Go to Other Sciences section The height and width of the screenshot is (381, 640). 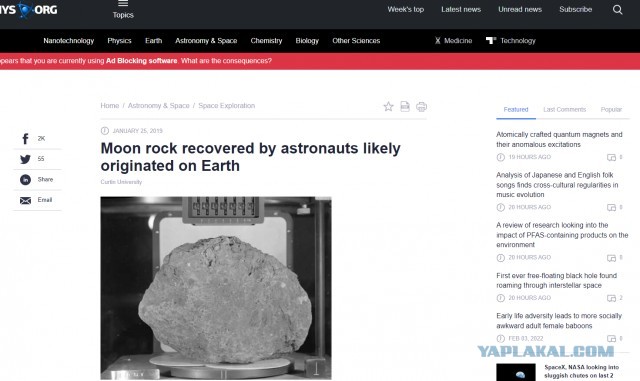tap(356, 40)
